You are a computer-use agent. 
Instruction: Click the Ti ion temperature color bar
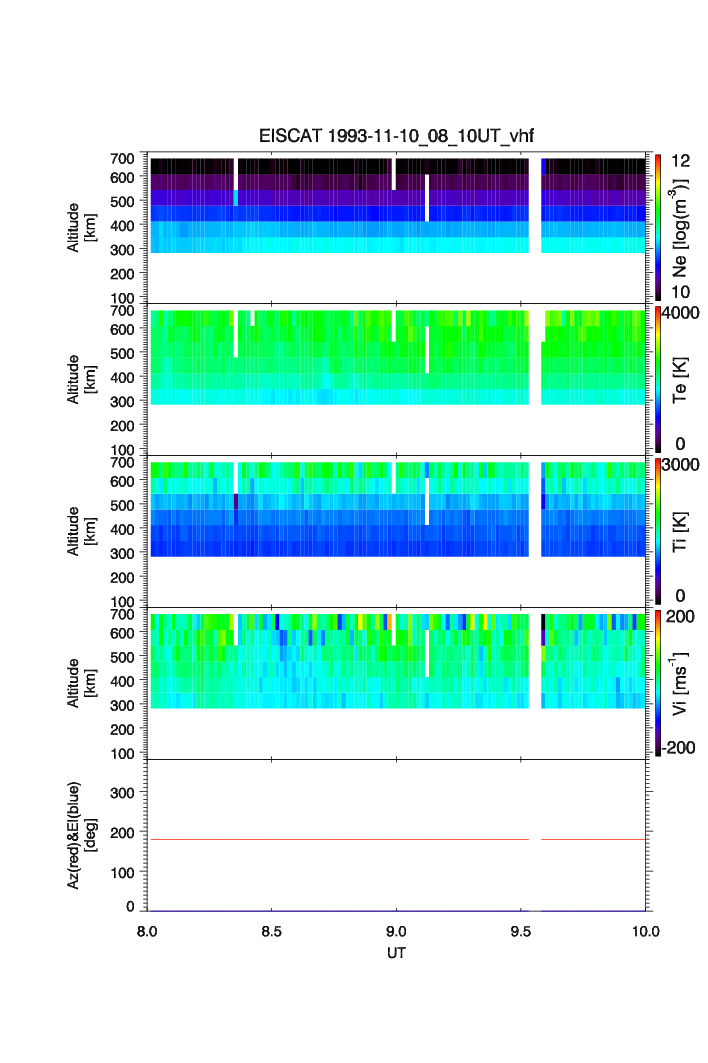pyautogui.click(x=657, y=531)
